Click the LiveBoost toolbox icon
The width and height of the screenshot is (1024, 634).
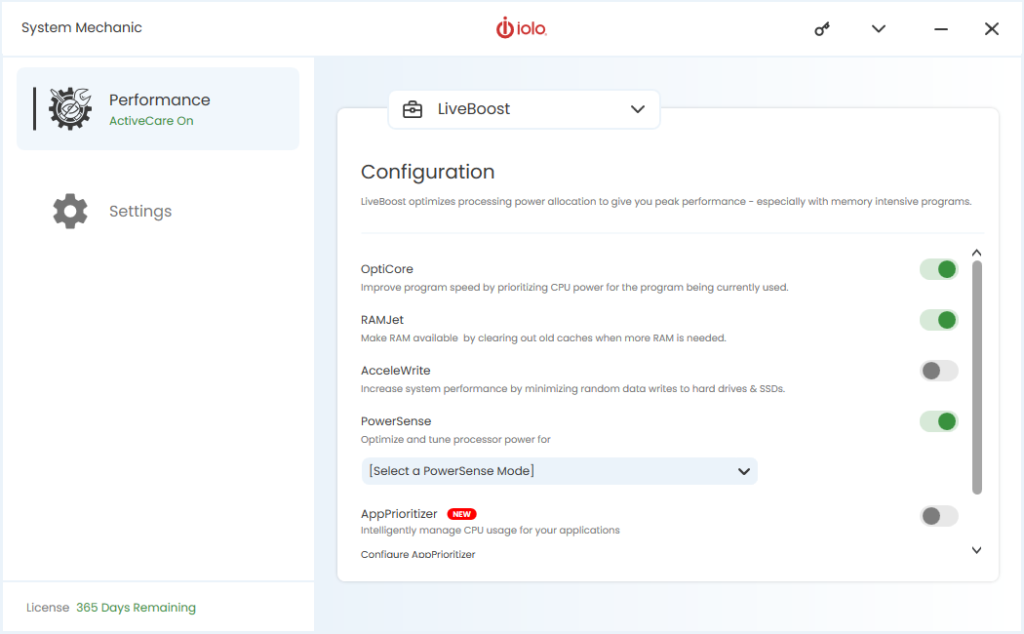pos(412,109)
